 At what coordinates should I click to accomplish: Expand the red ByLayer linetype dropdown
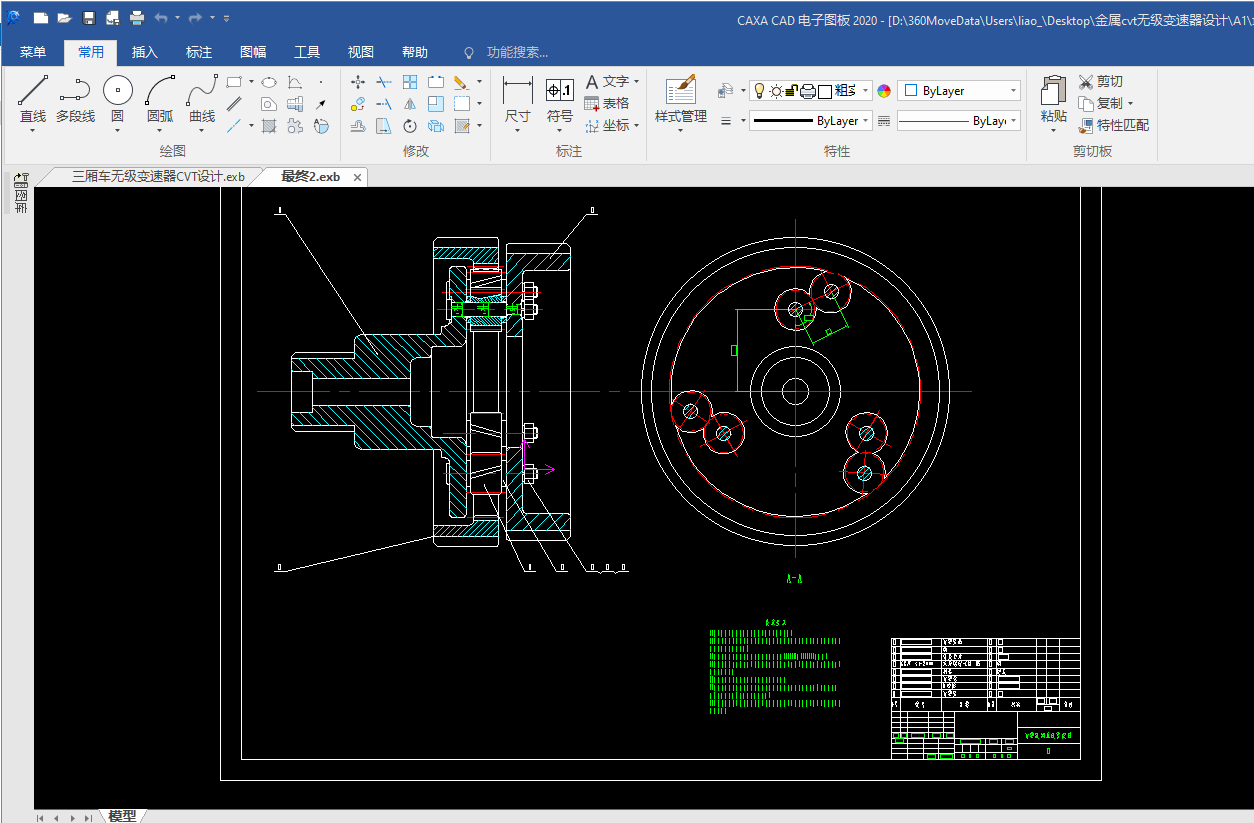click(x=1013, y=121)
